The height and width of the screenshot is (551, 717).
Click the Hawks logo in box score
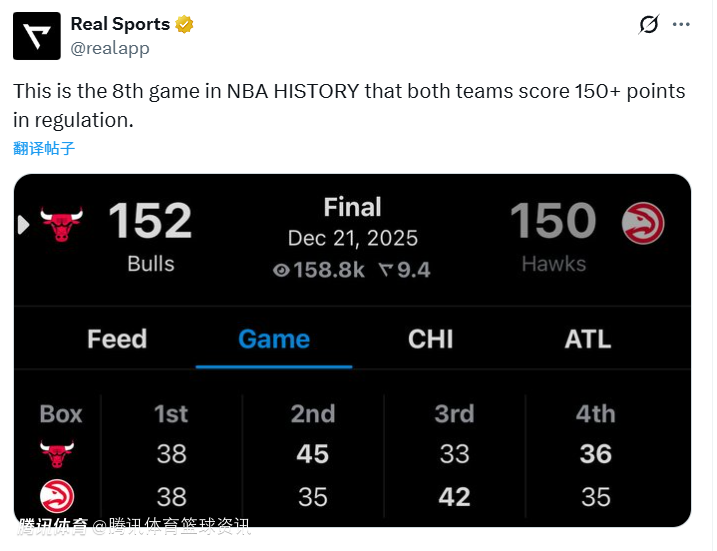[x=58, y=496]
